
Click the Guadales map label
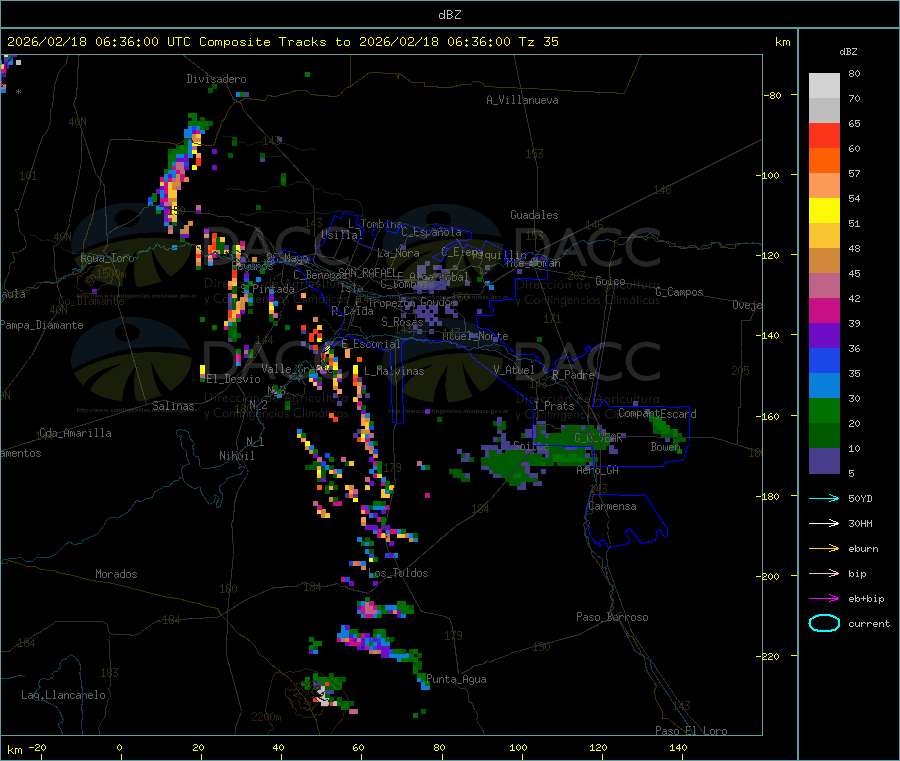click(x=534, y=215)
